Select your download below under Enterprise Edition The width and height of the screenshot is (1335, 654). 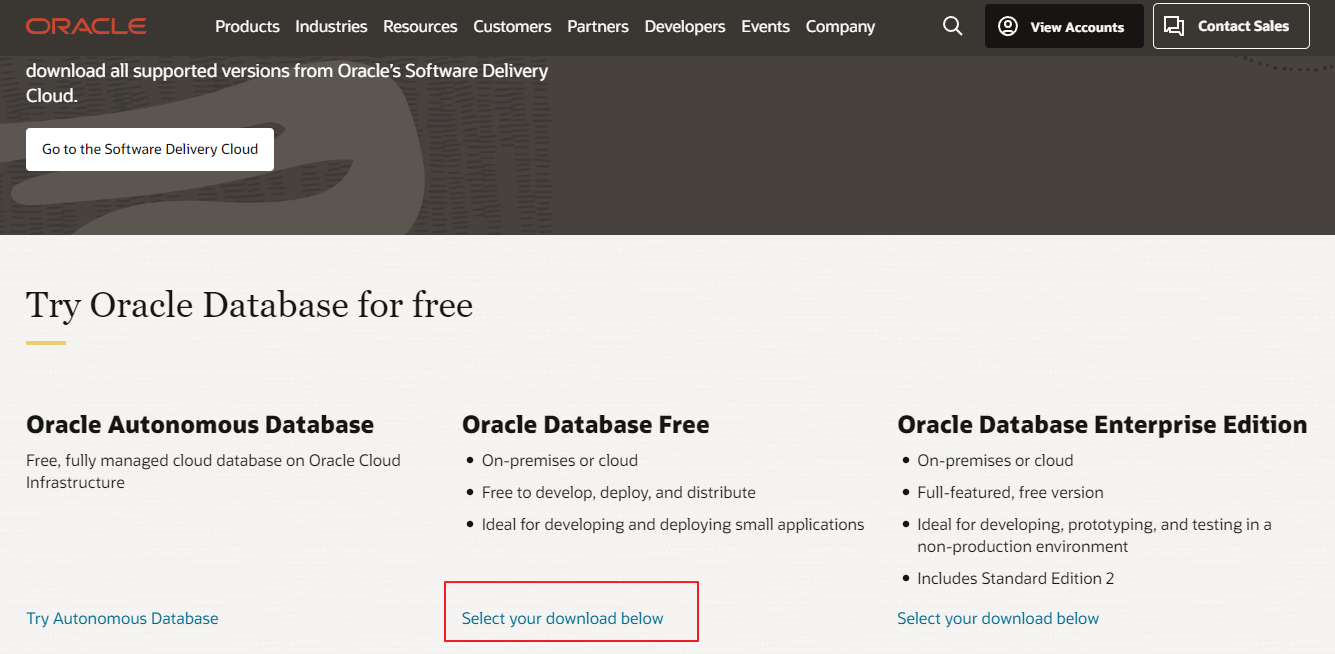998,619
